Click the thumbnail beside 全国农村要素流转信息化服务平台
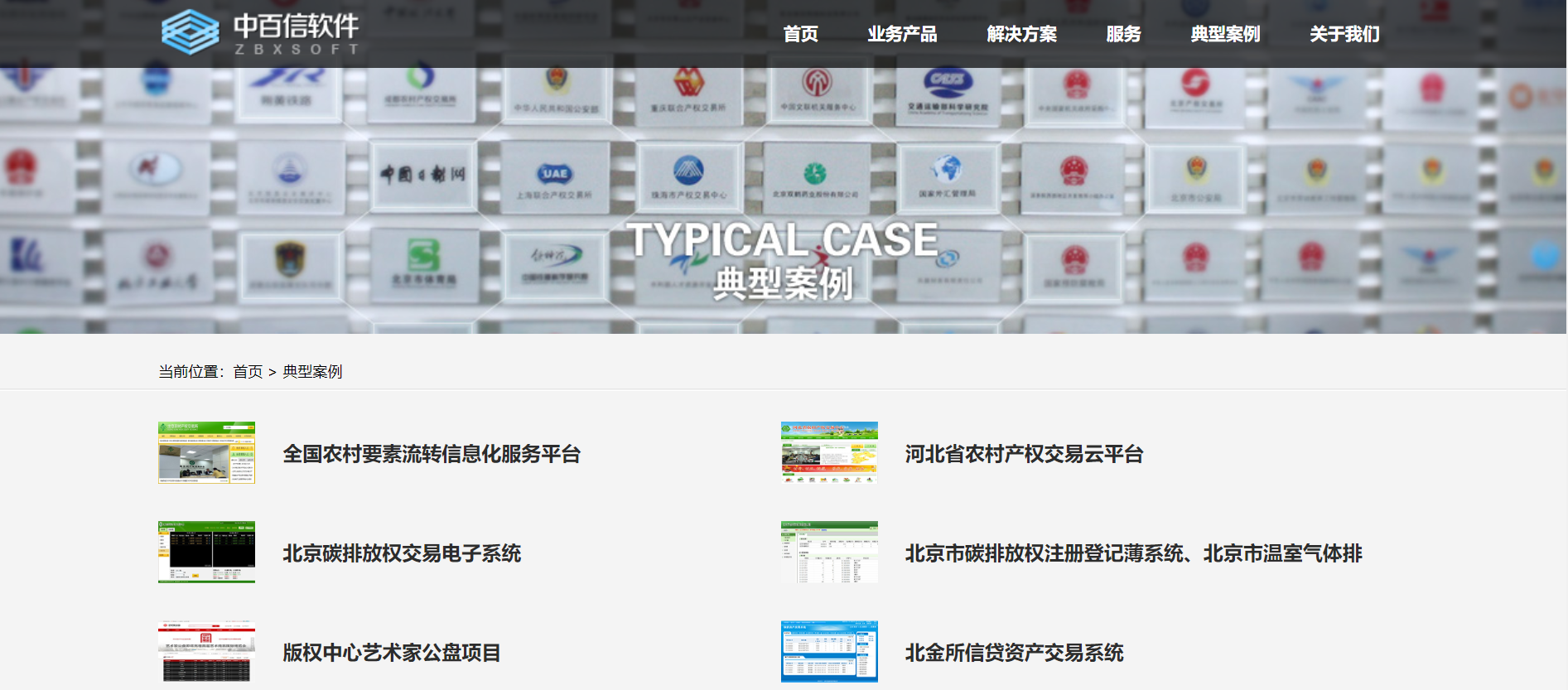Viewport: 1568px width, 690px height. pos(206,452)
